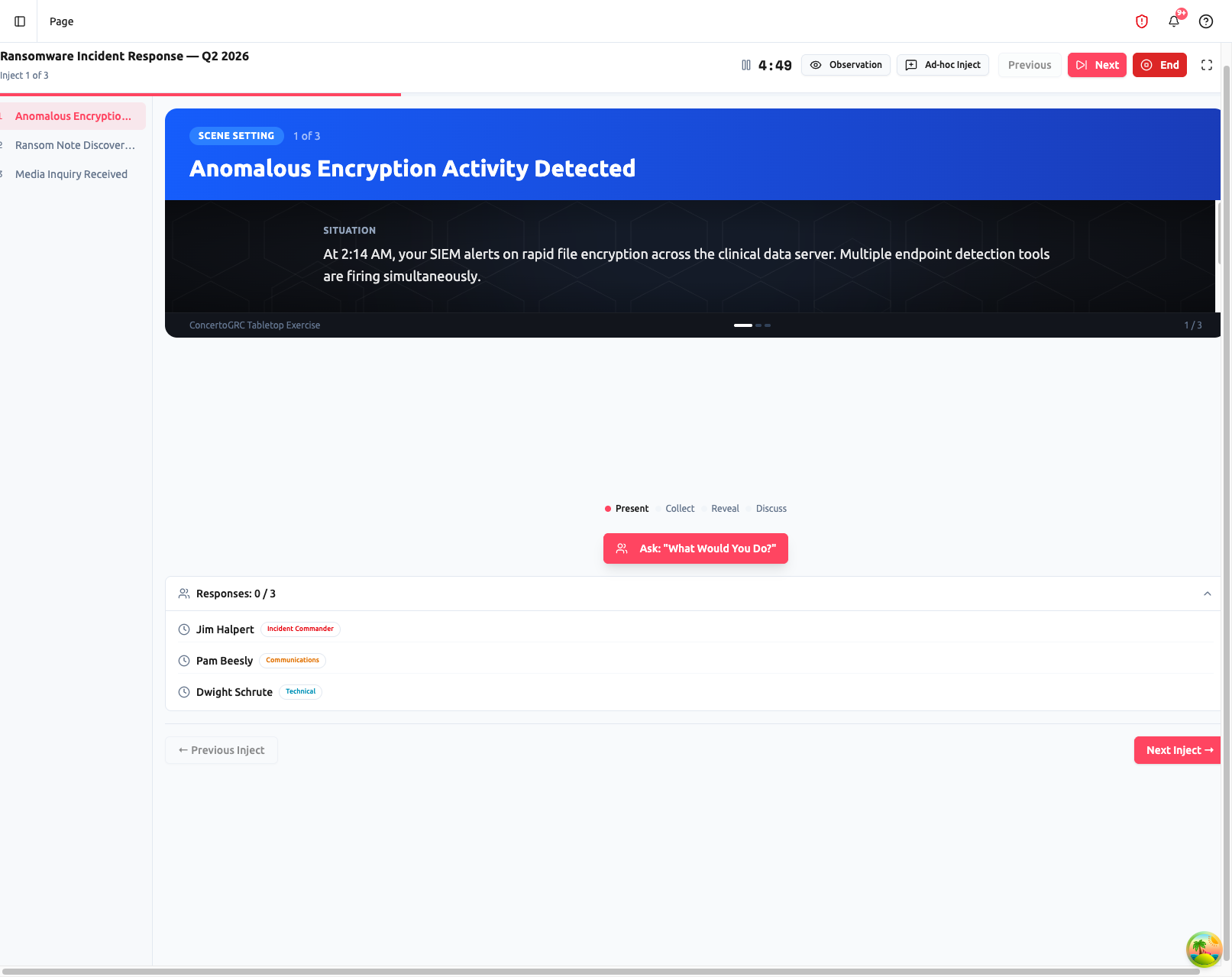
Task: Click the first slide indicator dash
Action: 742,325
